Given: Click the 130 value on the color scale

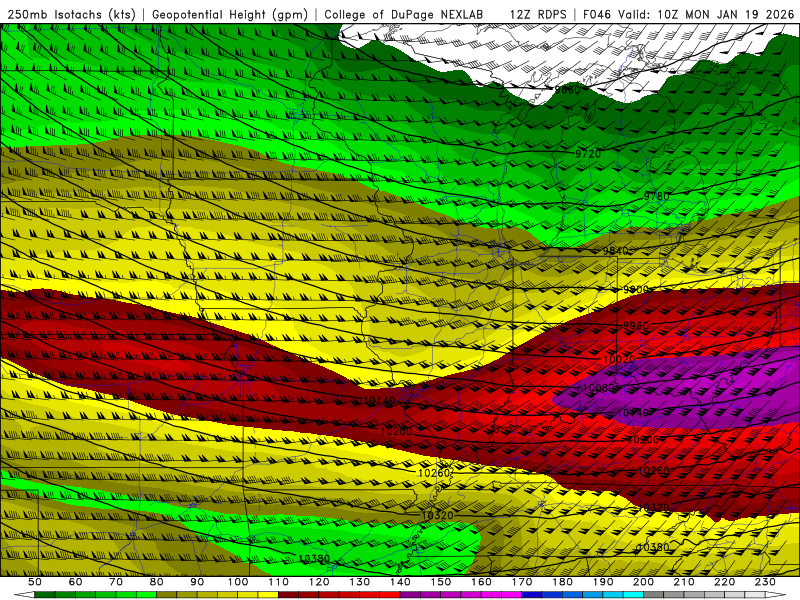Looking at the screenshot, I should click(x=360, y=582).
